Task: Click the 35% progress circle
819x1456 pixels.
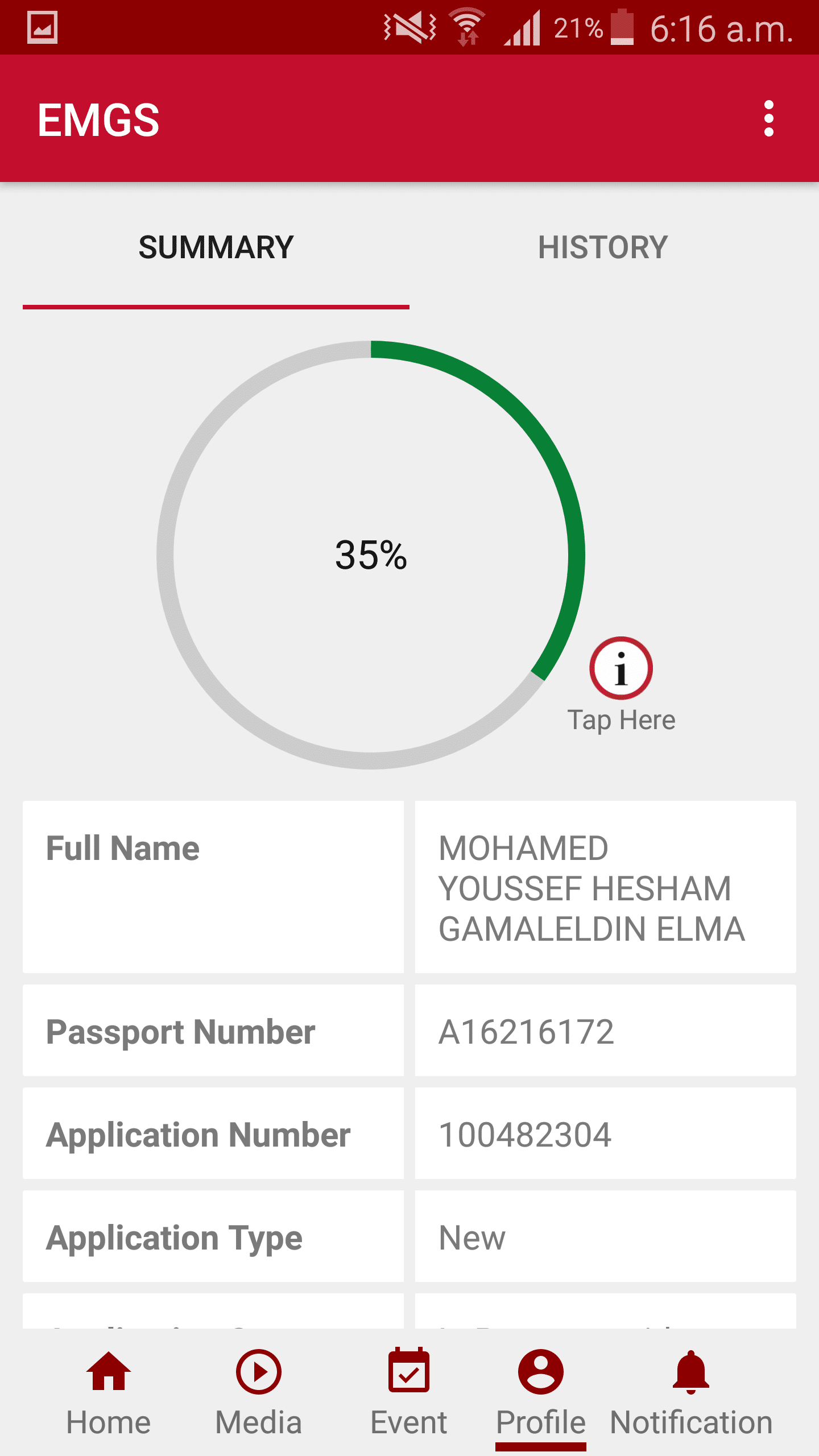Action: [371, 555]
